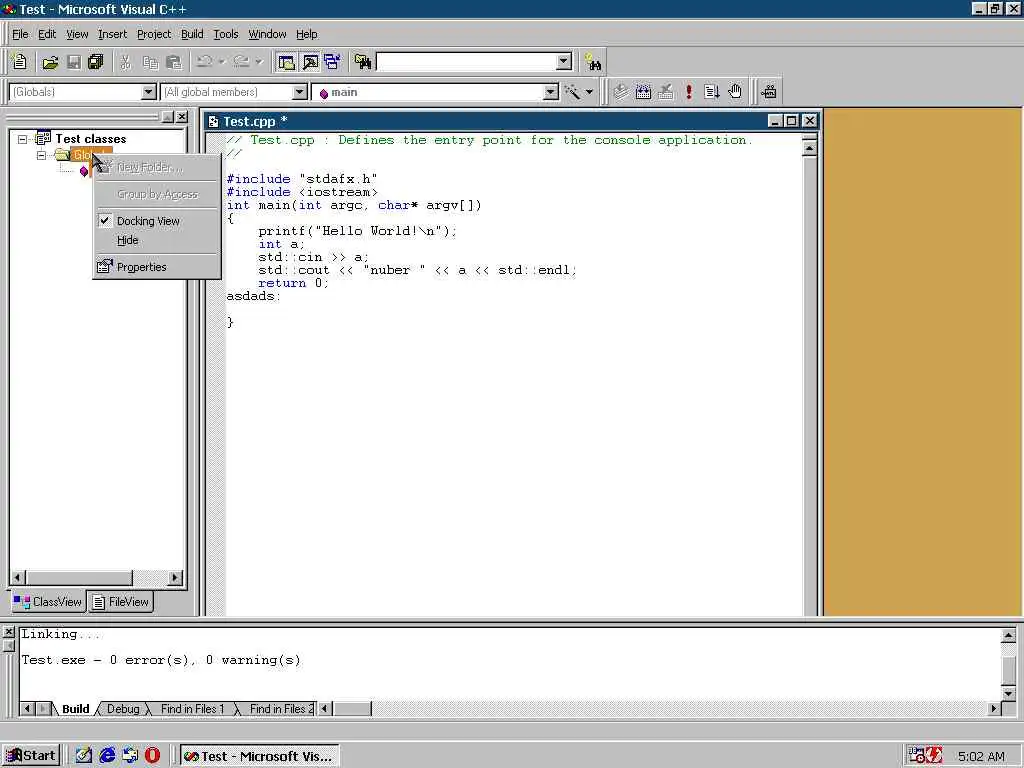The image size is (1024, 768).
Task: Close the output pane with its X button
Action: click(8, 632)
